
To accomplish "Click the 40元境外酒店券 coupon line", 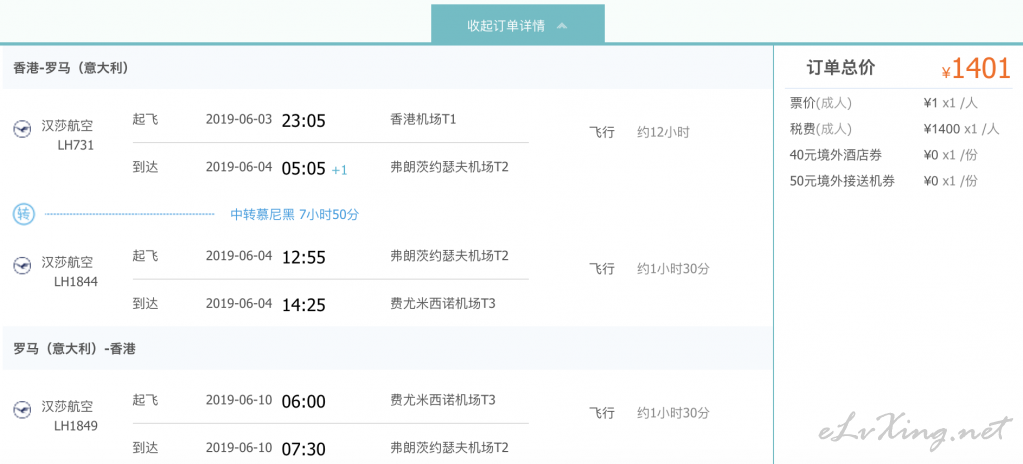I will tap(884, 155).
